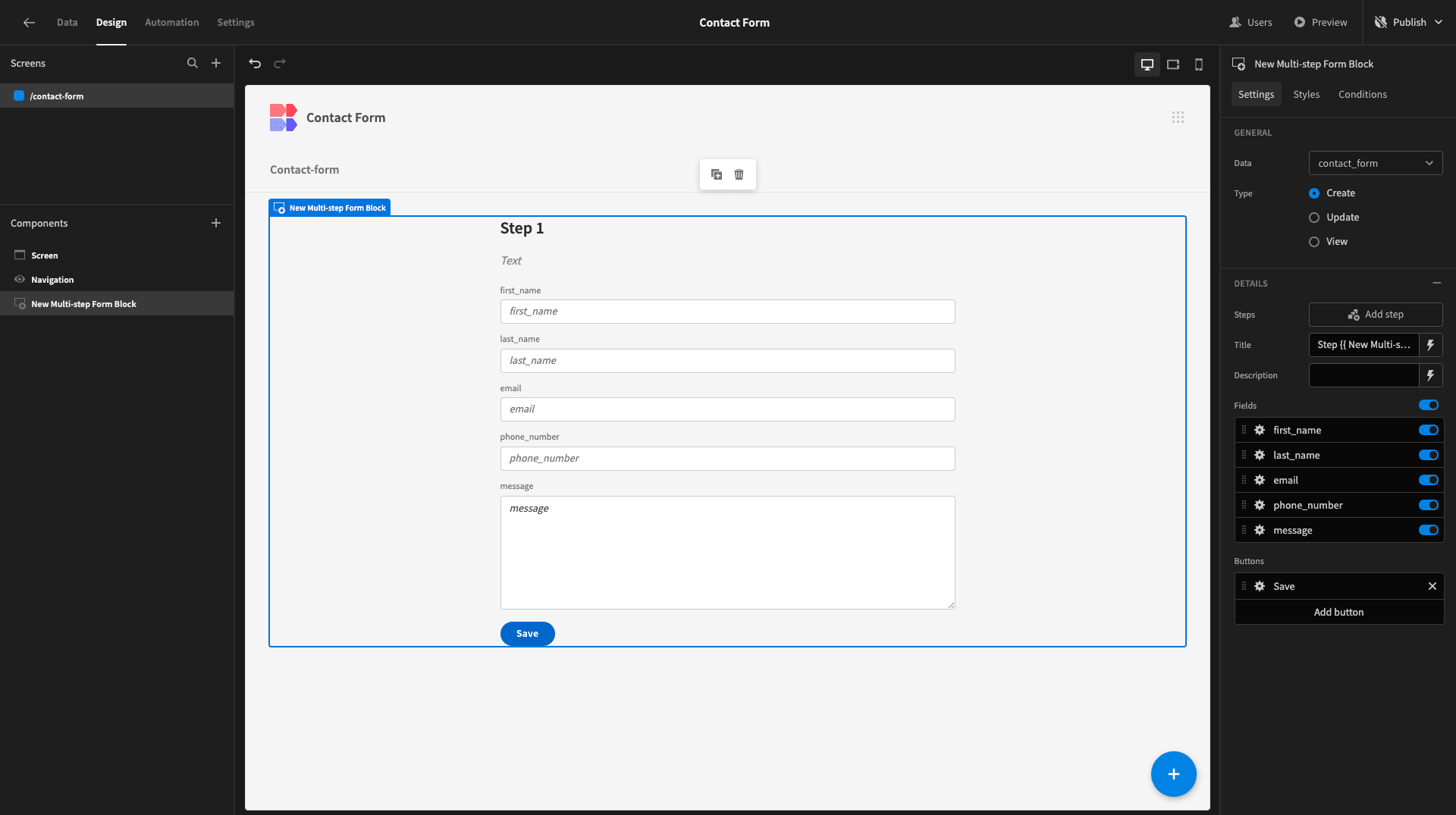Image resolution: width=1456 pixels, height=815 pixels.
Task: Add a component with the plus icon
Action: (216, 223)
